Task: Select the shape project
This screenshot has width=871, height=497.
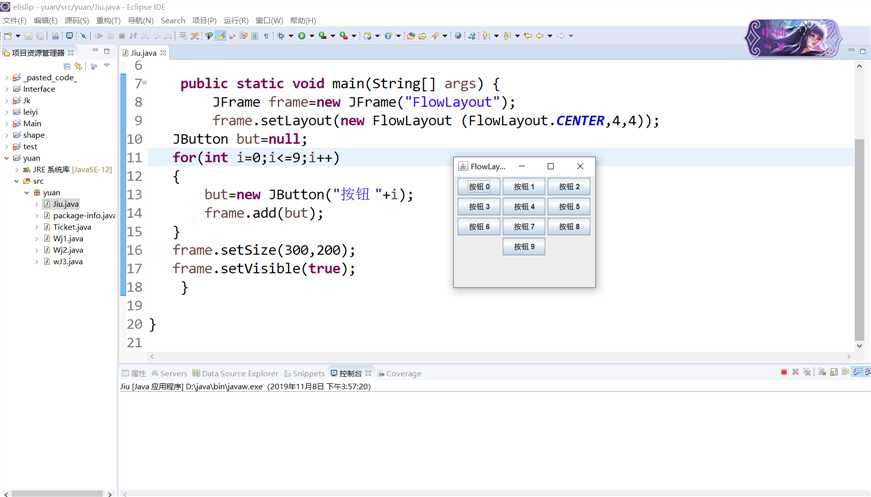Action: 33,135
